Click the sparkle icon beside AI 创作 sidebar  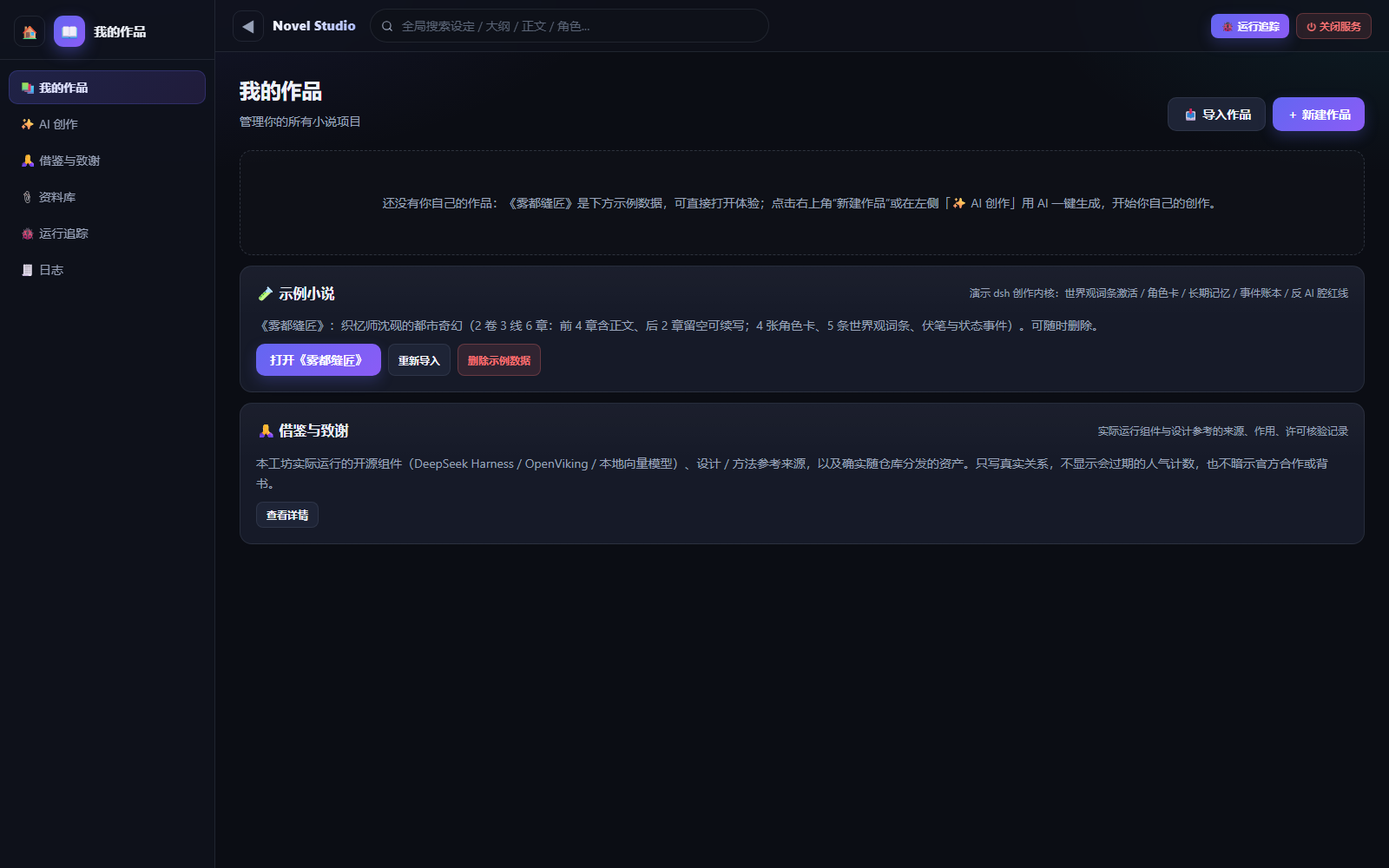(x=28, y=124)
